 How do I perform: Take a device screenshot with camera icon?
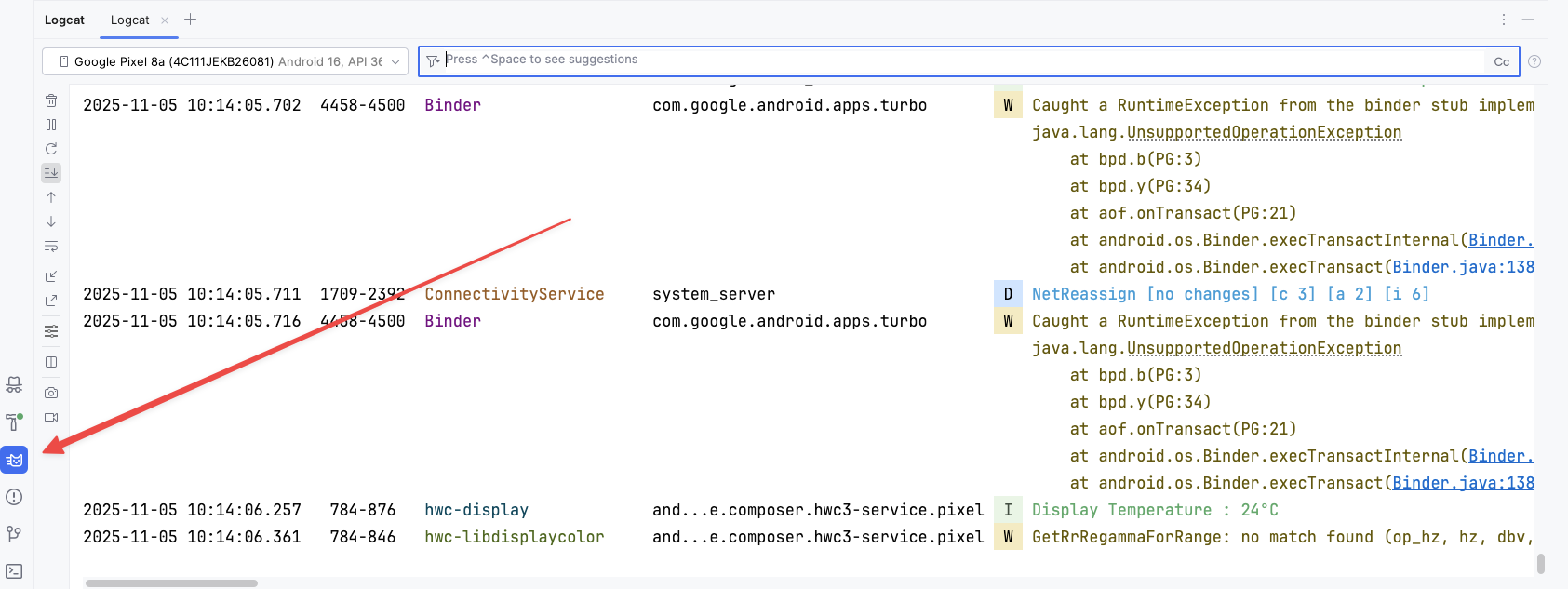tap(51, 393)
